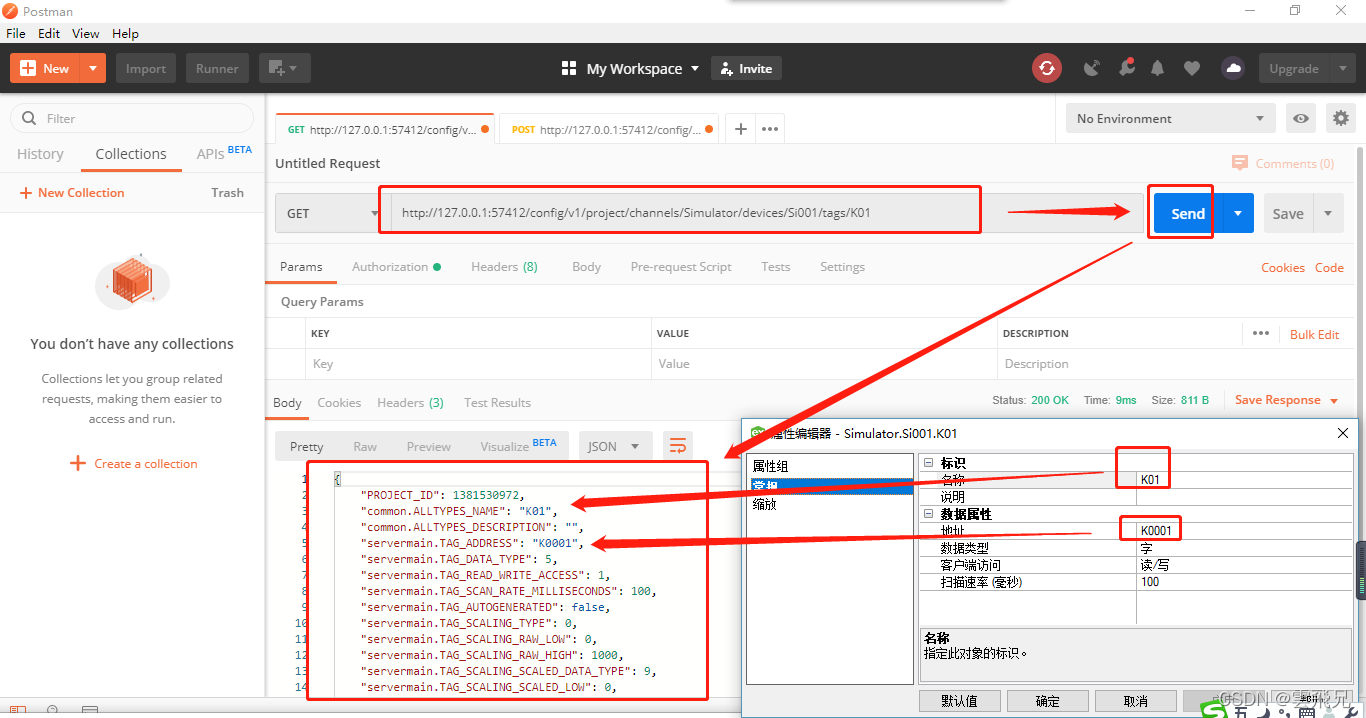Open the Pre-request Script tab
The height and width of the screenshot is (718, 1366).
point(681,267)
